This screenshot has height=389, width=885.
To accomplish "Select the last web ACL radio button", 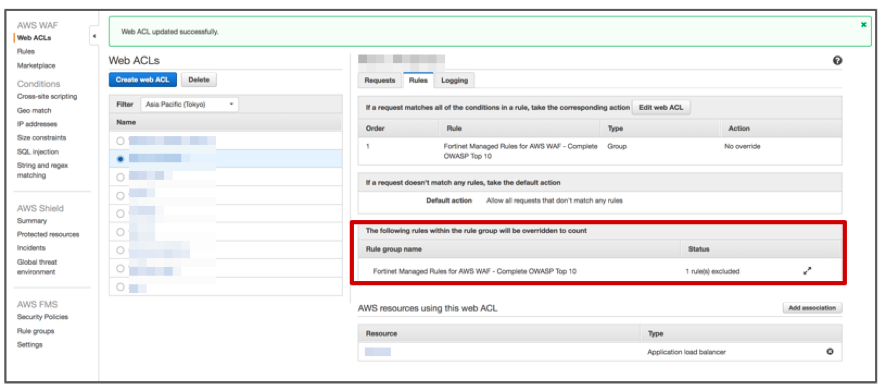I will [120, 287].
